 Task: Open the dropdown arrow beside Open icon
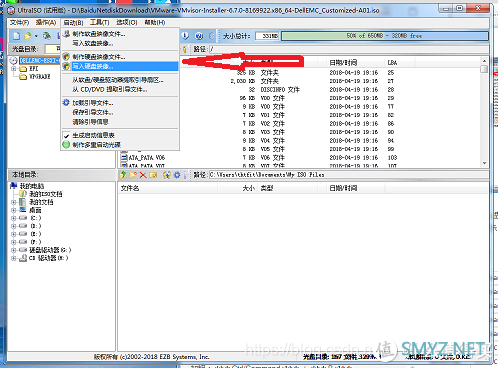click(36, 36)
